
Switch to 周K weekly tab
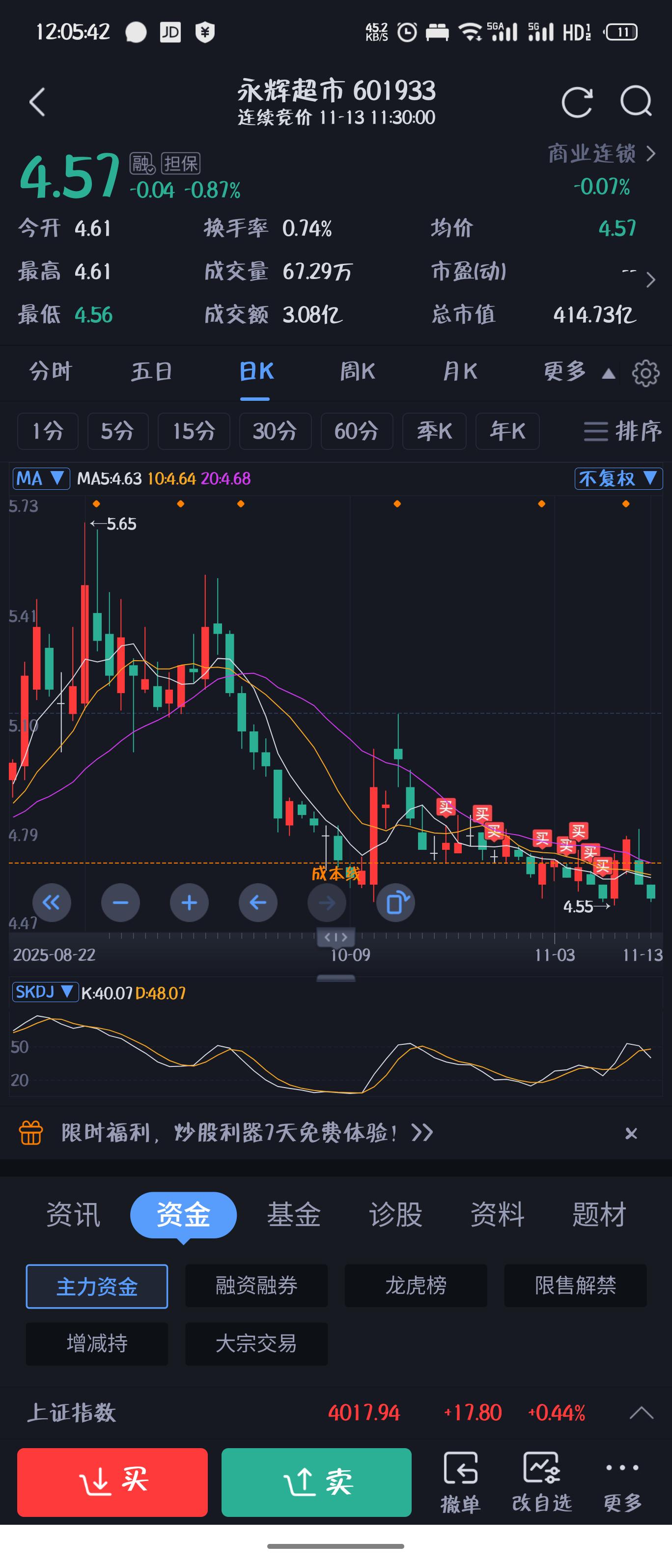coord(357,371)
